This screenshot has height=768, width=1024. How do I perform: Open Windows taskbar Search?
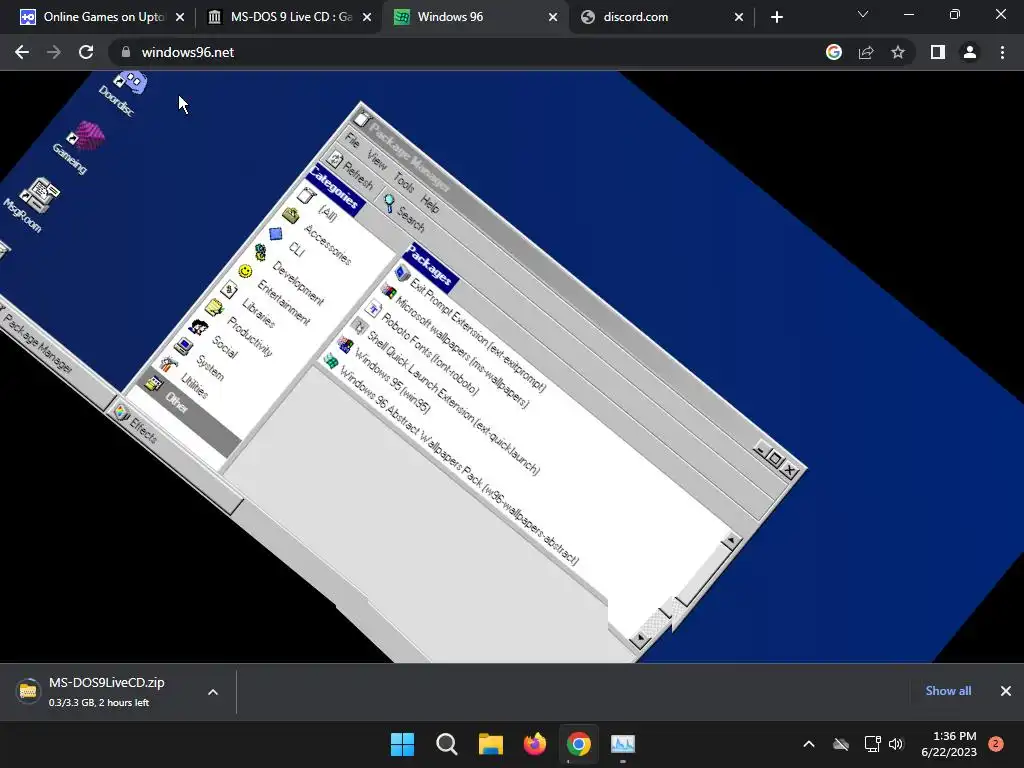click(447, 744)
